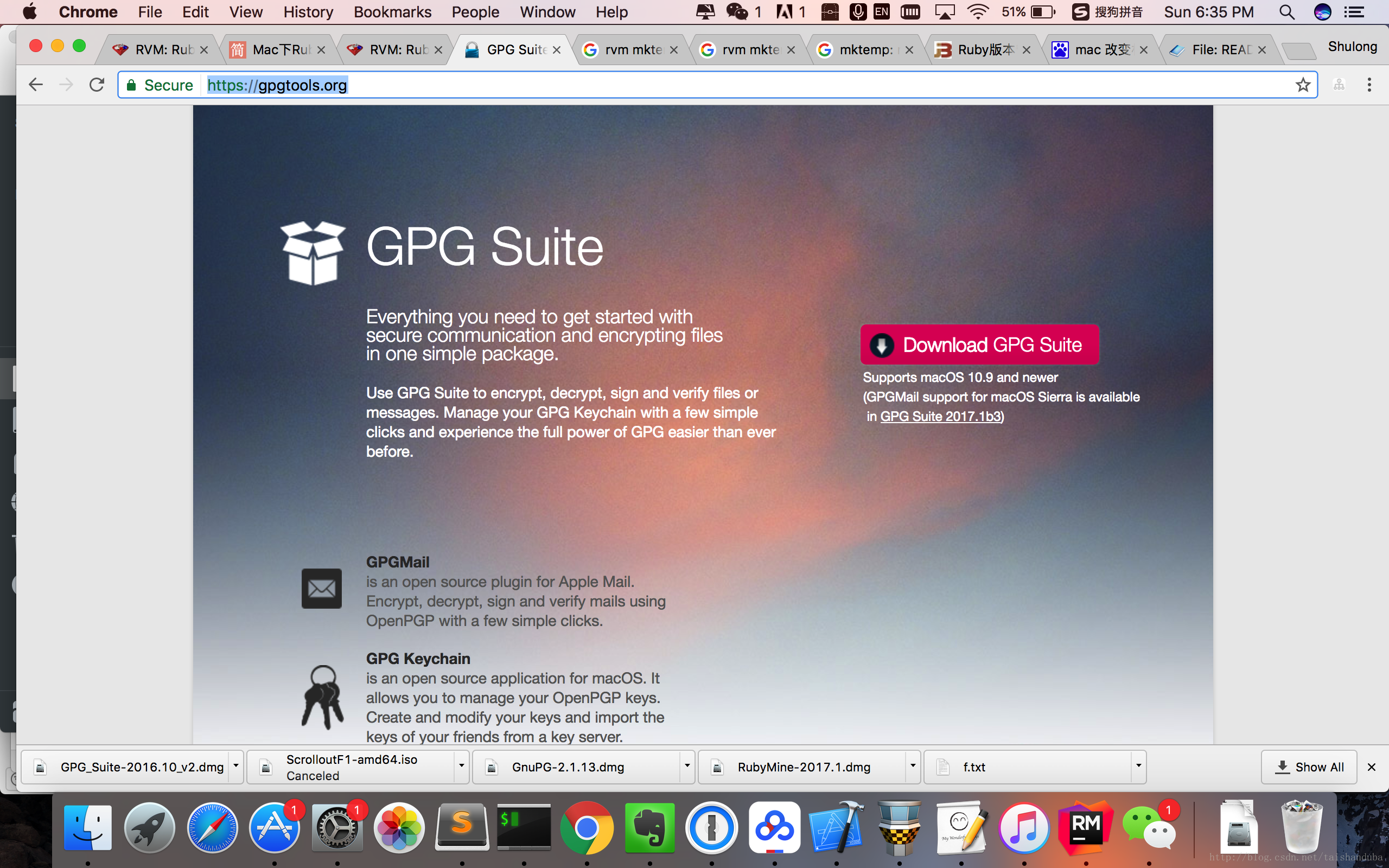Close the downloads bar
Viewport: 1389px width, 868px height.
[1372, 767]
